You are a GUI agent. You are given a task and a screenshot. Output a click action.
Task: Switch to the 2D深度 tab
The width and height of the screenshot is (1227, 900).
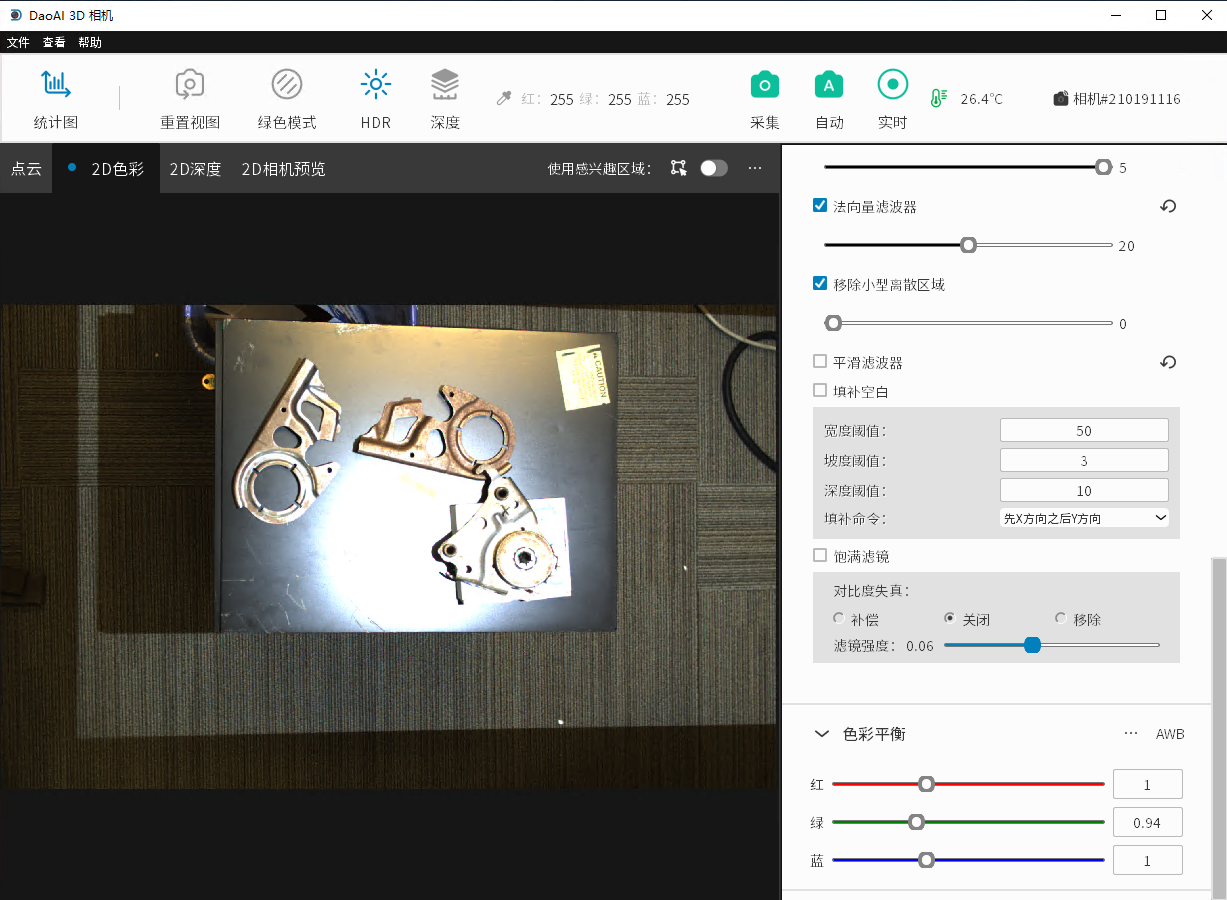pos(195,169)
